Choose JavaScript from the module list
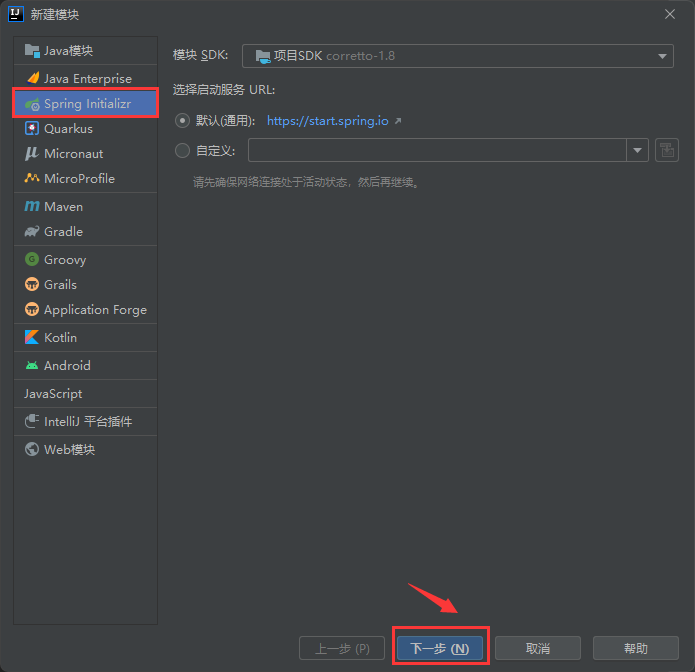The image size is (695, 672). pyautogui.click(x=53, y=394)
